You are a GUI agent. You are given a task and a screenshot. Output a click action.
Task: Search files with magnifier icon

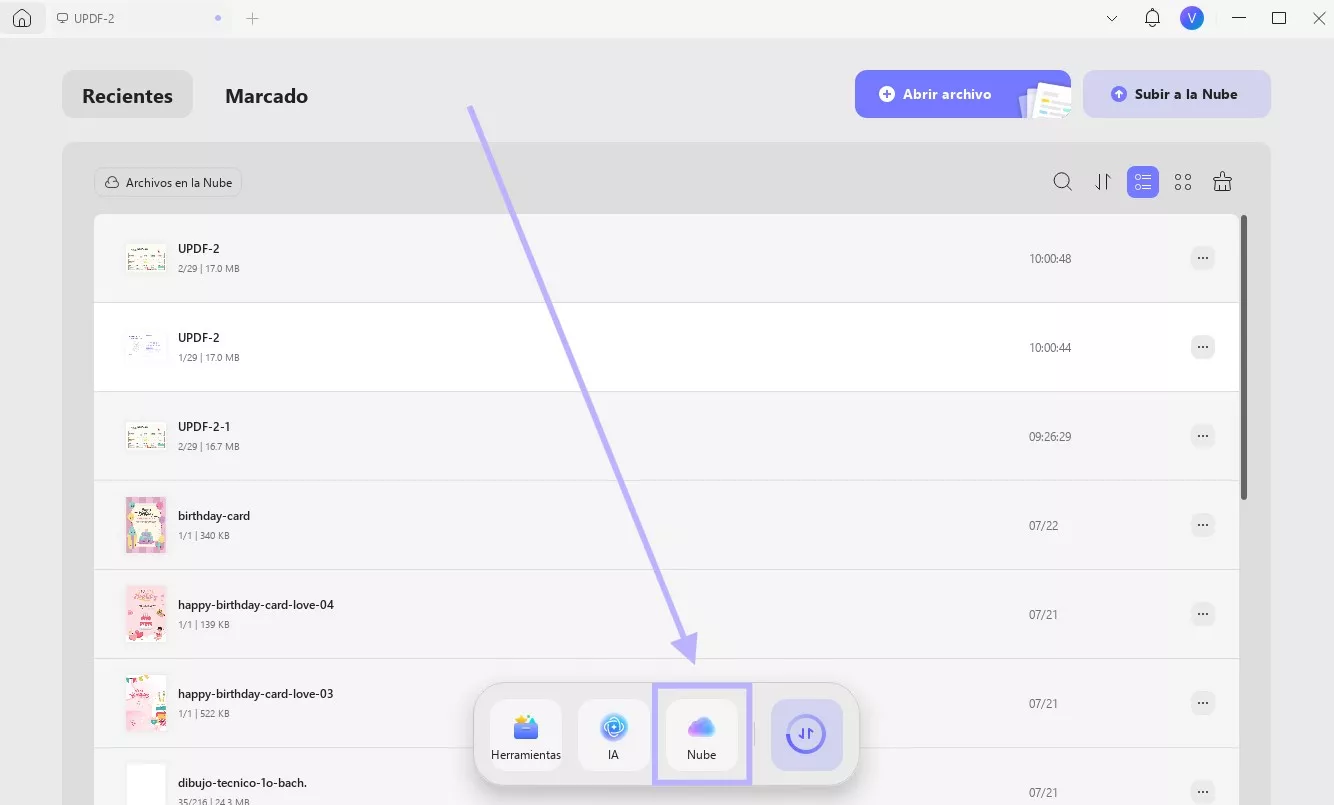[1063, 181]
